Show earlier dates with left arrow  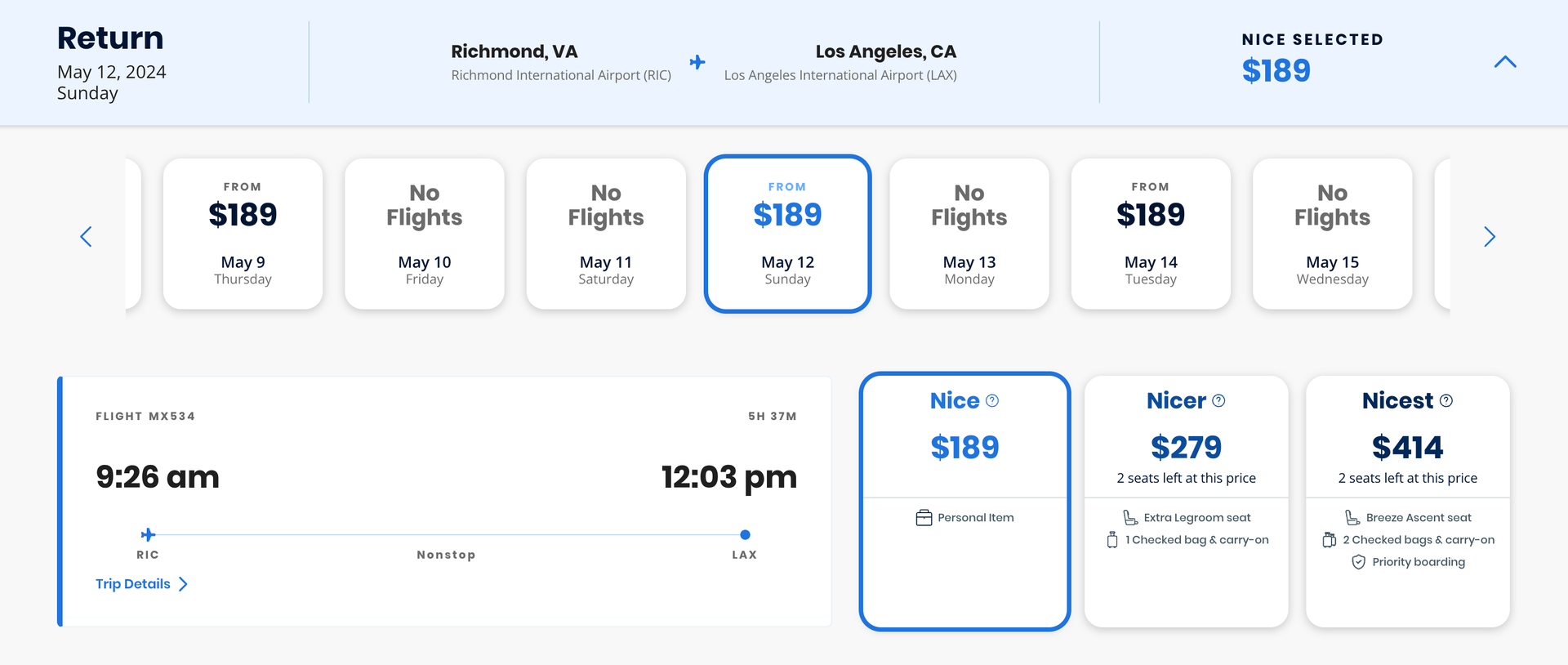86,237
